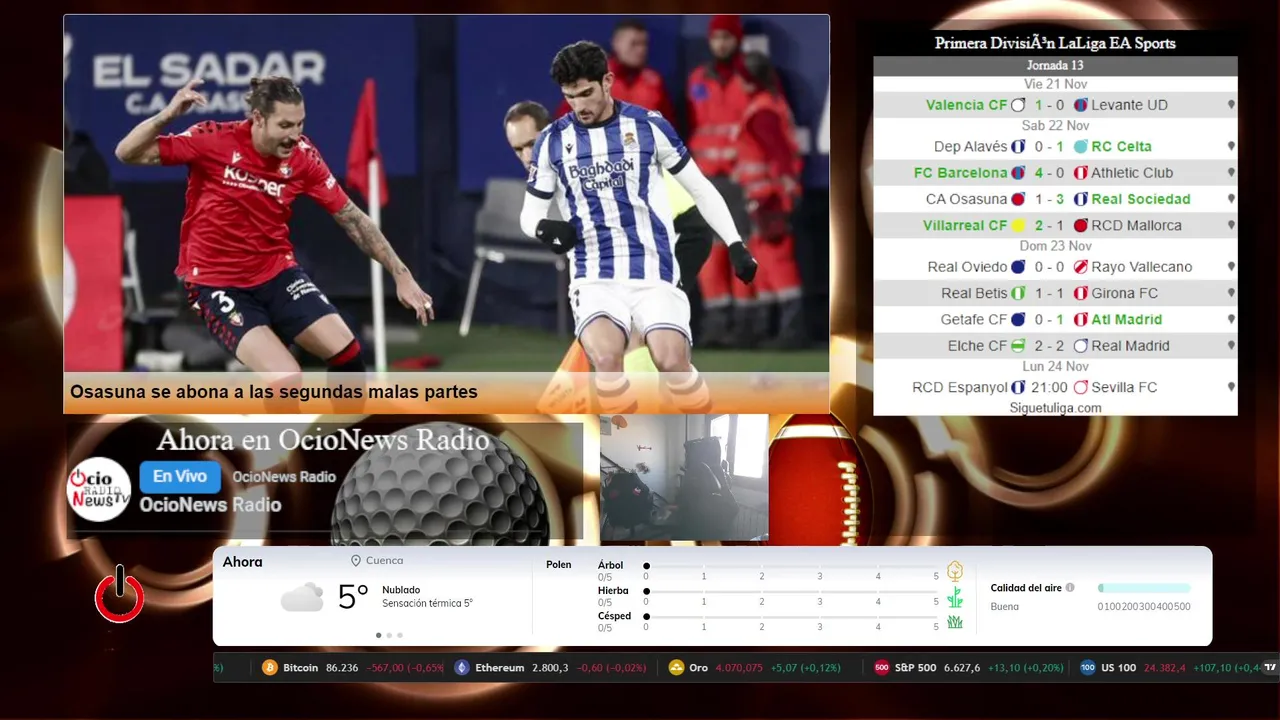Screen dimensions: 1280x720
Task: Click the RCD Espanyol 21:00 kickoff time
Action: click(1048, 387)
